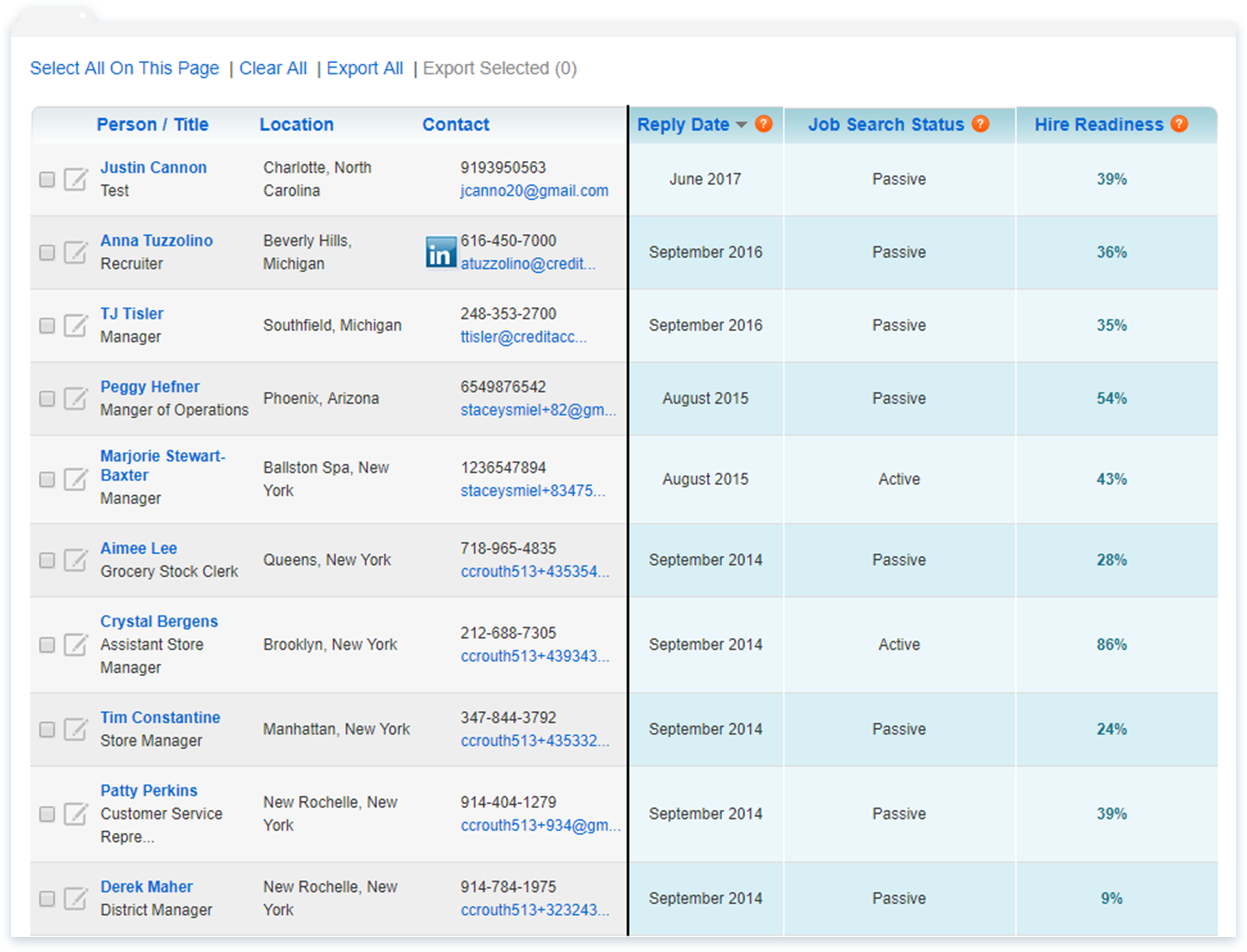
Task: Click the Clear All link
Action: (273, 68)
